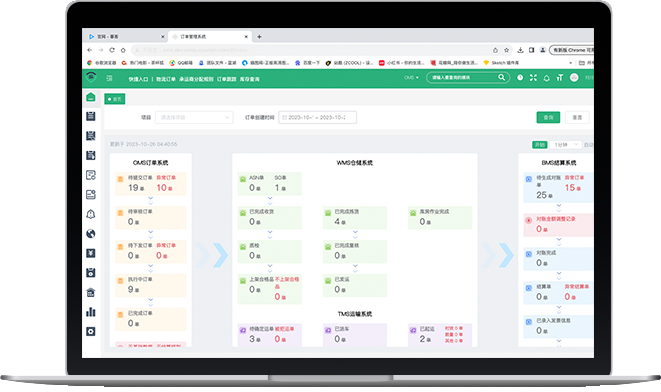Open the home icon in the left sidebar

(91, 97)
